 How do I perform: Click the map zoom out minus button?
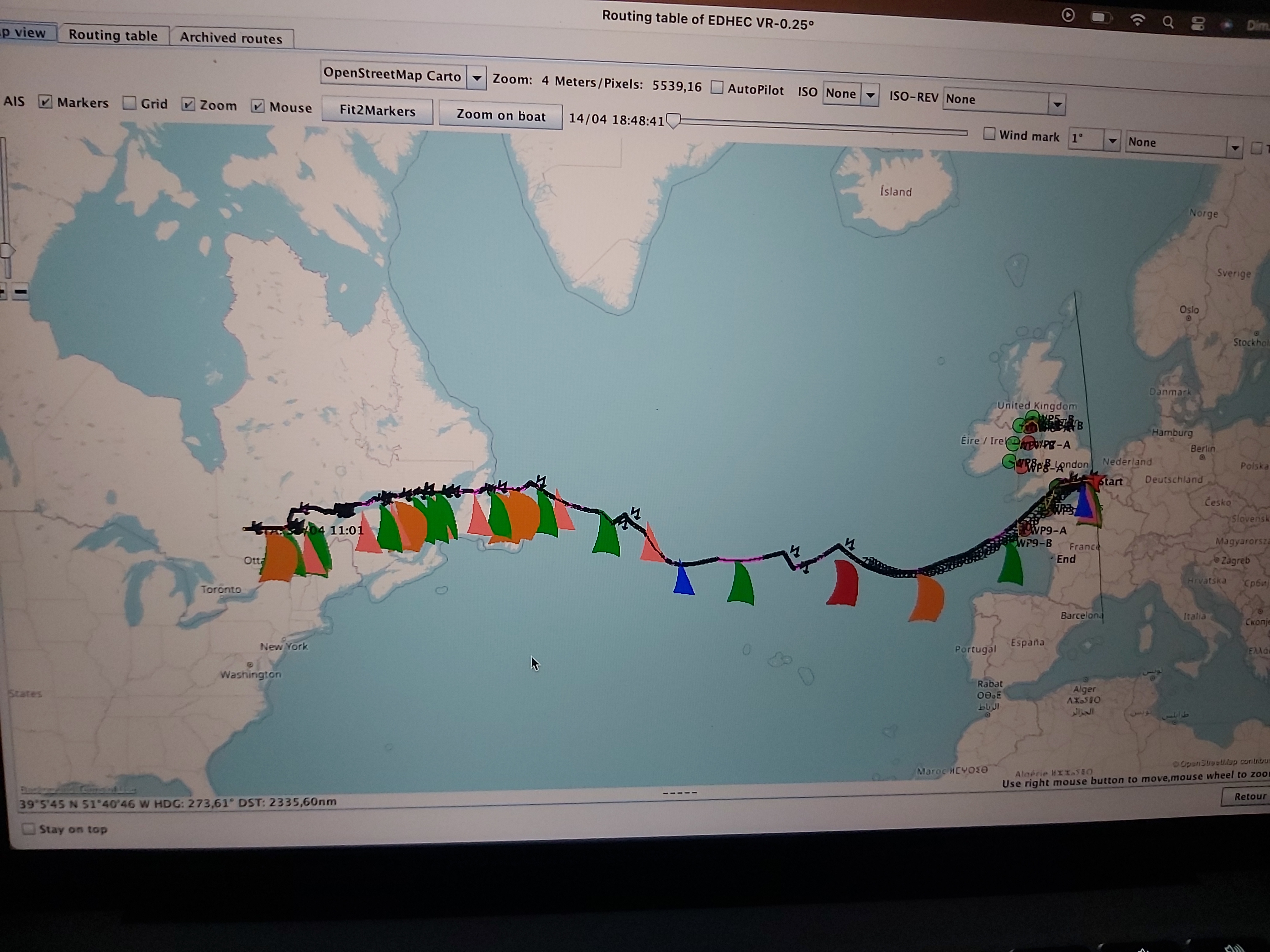21,292
